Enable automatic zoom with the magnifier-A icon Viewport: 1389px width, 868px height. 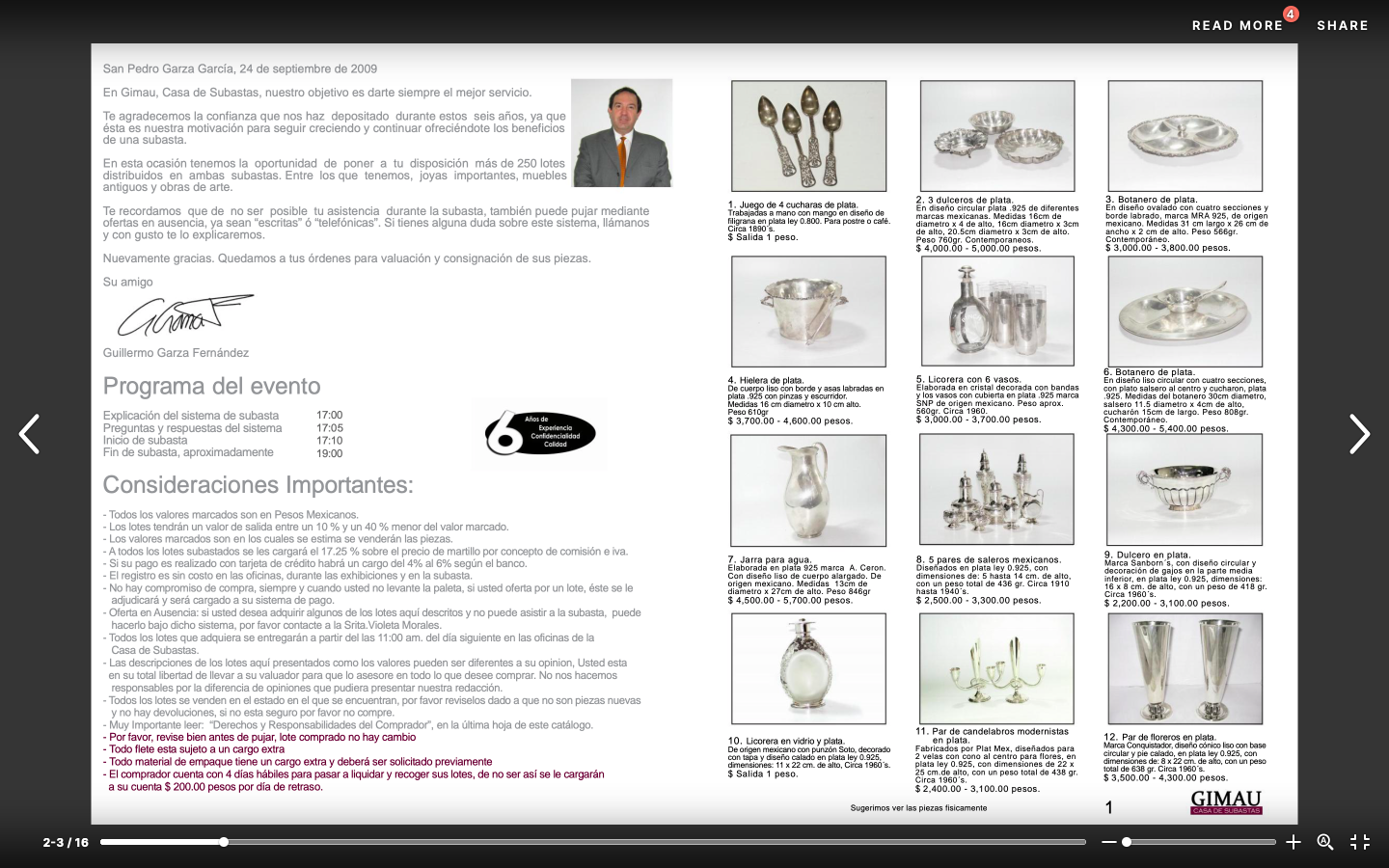click(x=1326, y=842)
